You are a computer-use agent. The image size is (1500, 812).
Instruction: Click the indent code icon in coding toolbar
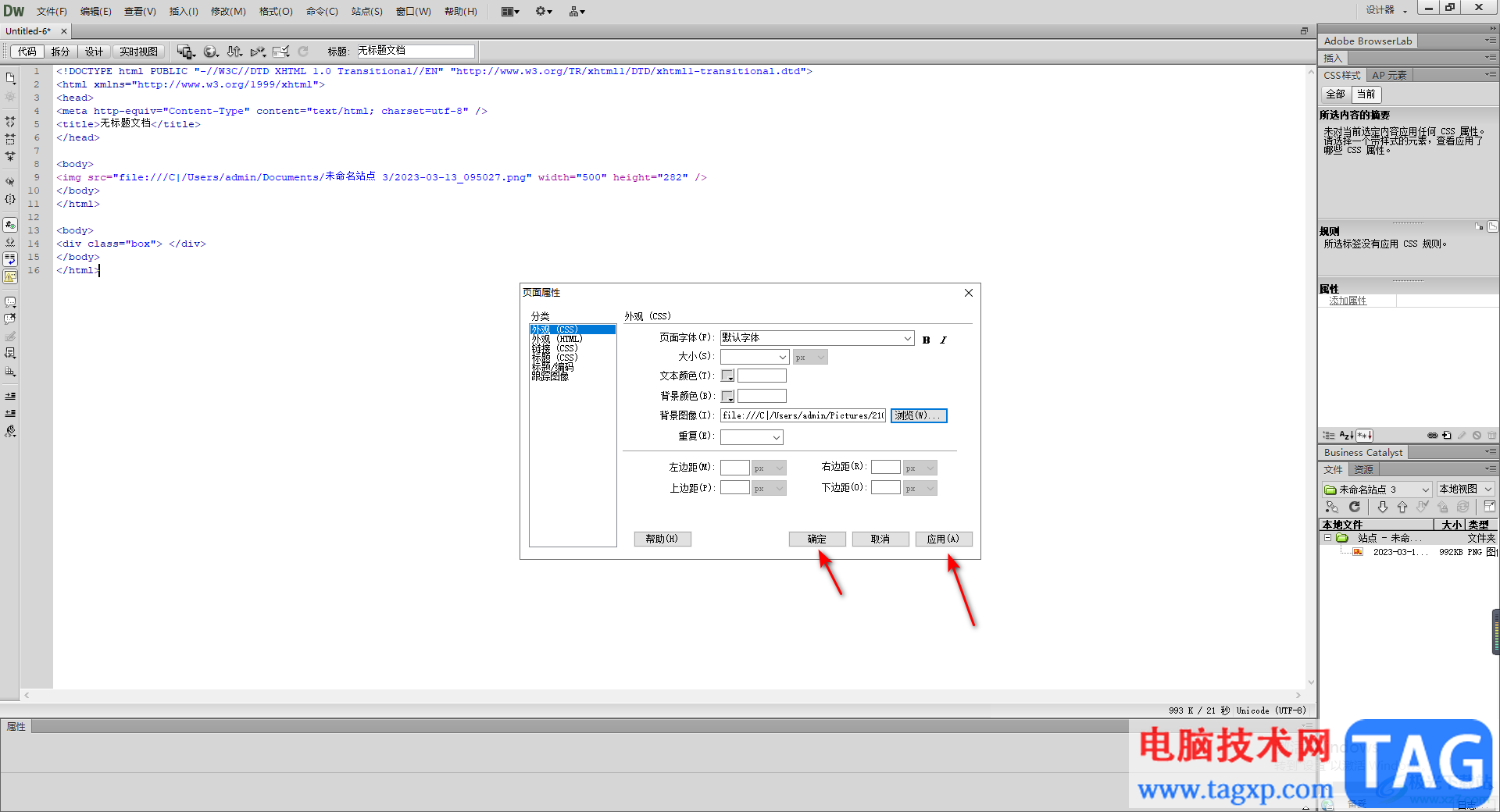[x=10, y=396]
